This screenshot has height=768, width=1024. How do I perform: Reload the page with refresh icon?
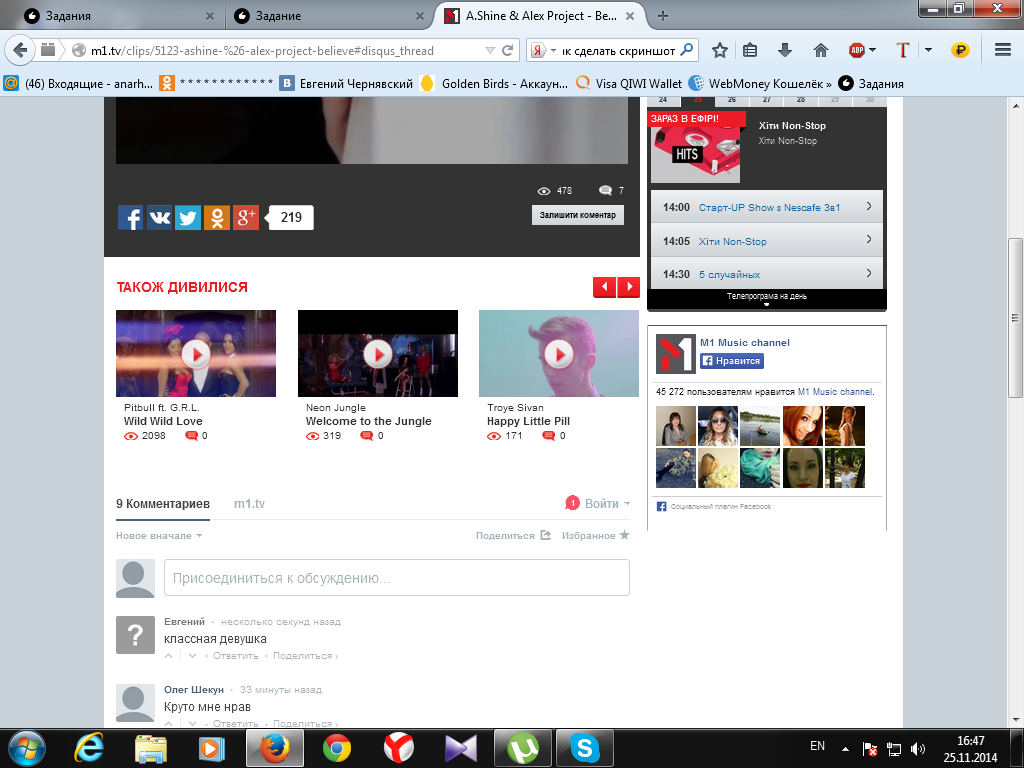pos(507,50)
